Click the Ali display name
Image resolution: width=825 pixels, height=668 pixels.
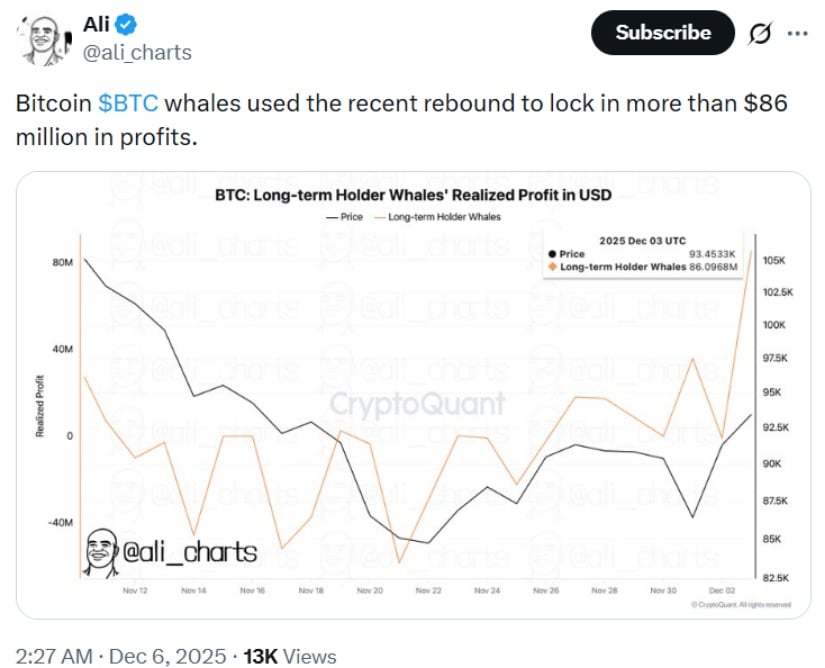98,22
